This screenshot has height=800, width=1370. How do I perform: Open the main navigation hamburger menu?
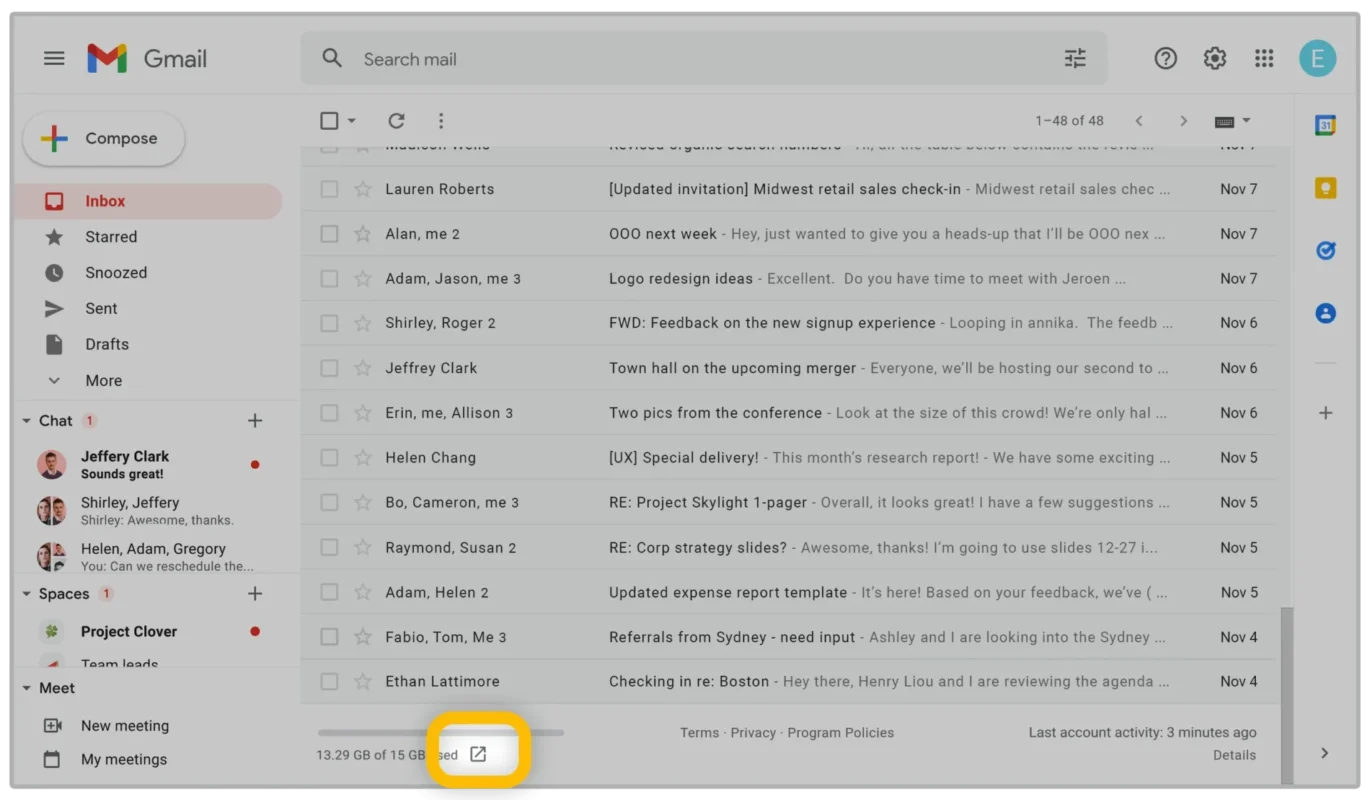click(x=54, y=58)
